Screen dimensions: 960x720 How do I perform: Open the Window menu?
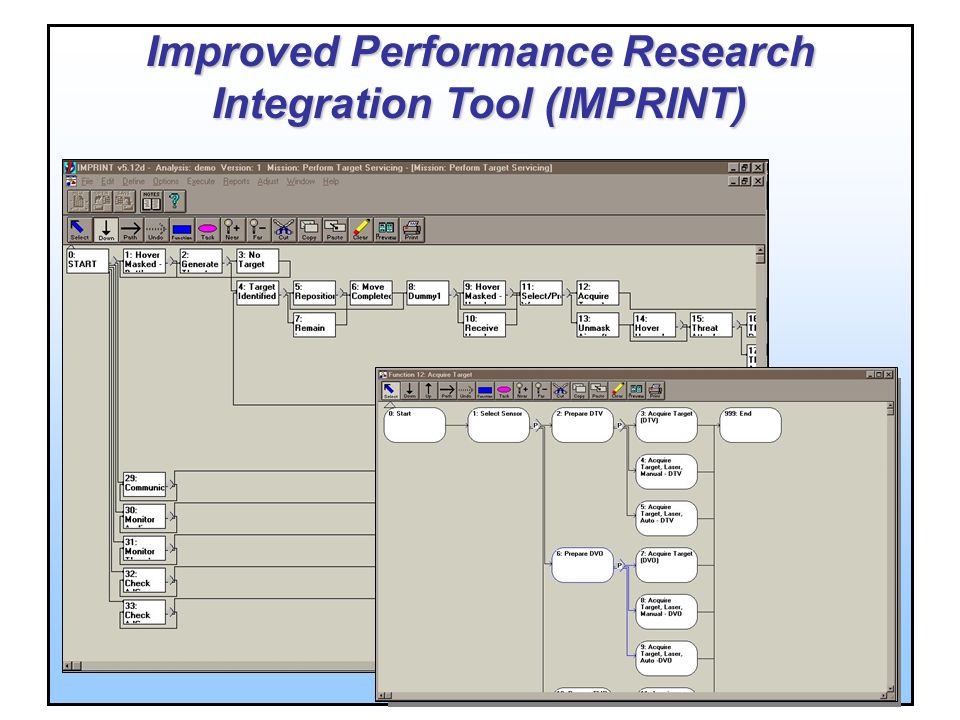301,181
